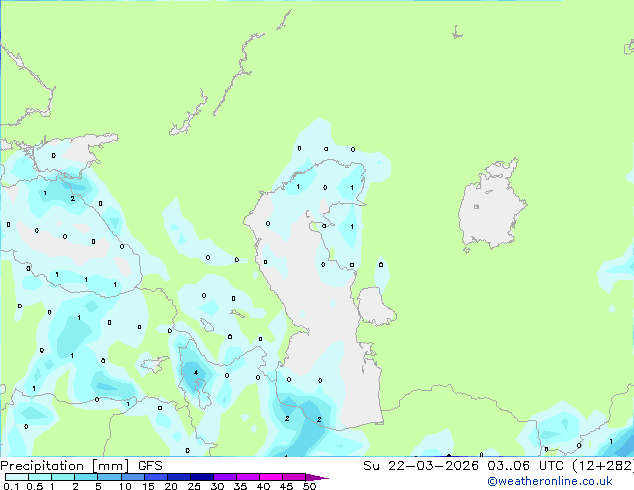Select the 5–10 mm legend swatch

110,477
